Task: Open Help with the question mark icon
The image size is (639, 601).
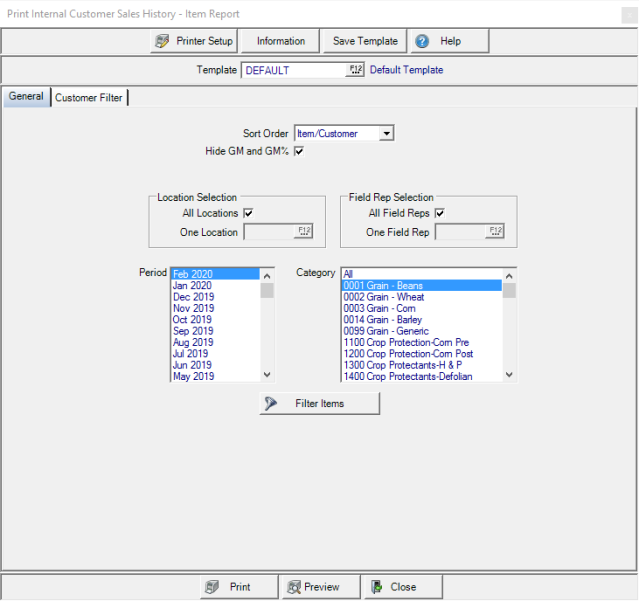Action: tap(422, 41)
